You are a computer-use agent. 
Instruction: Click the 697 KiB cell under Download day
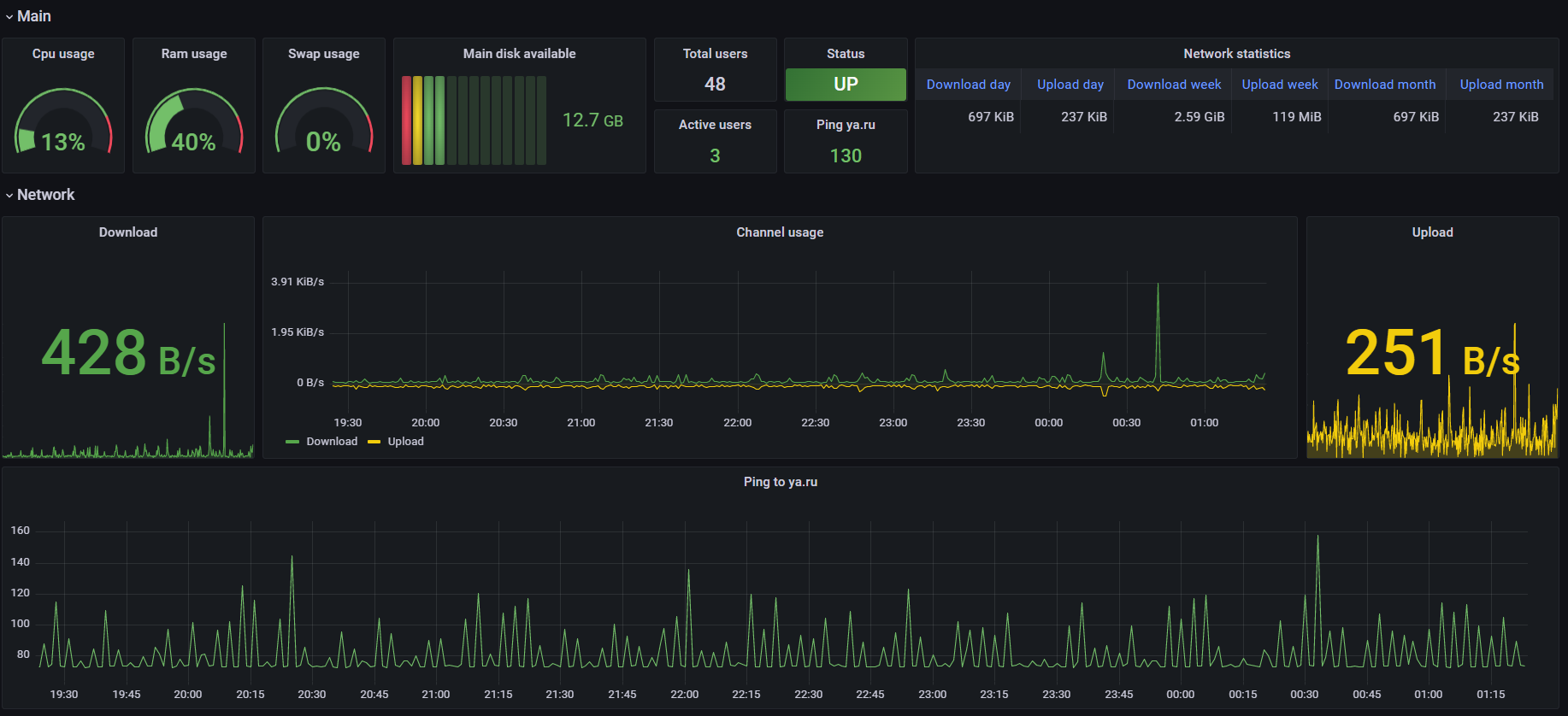coord(991,117)
